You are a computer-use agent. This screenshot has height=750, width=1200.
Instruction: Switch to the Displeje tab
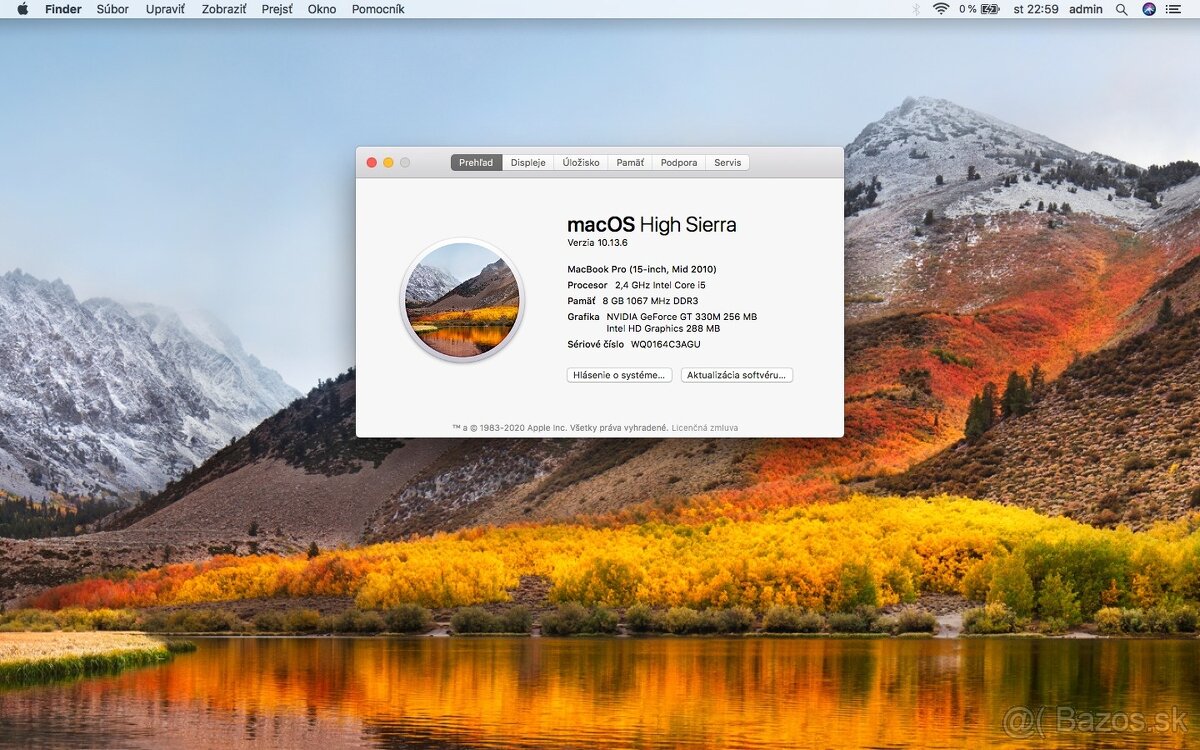(527, 162)
